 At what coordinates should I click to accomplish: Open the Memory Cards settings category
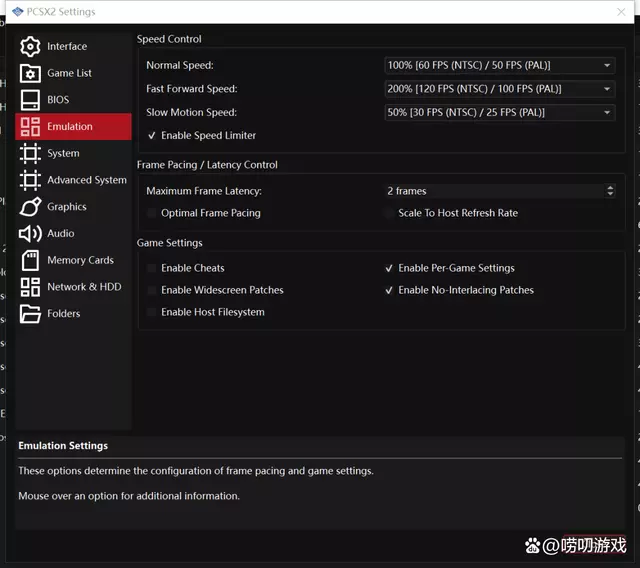(73, 260)
